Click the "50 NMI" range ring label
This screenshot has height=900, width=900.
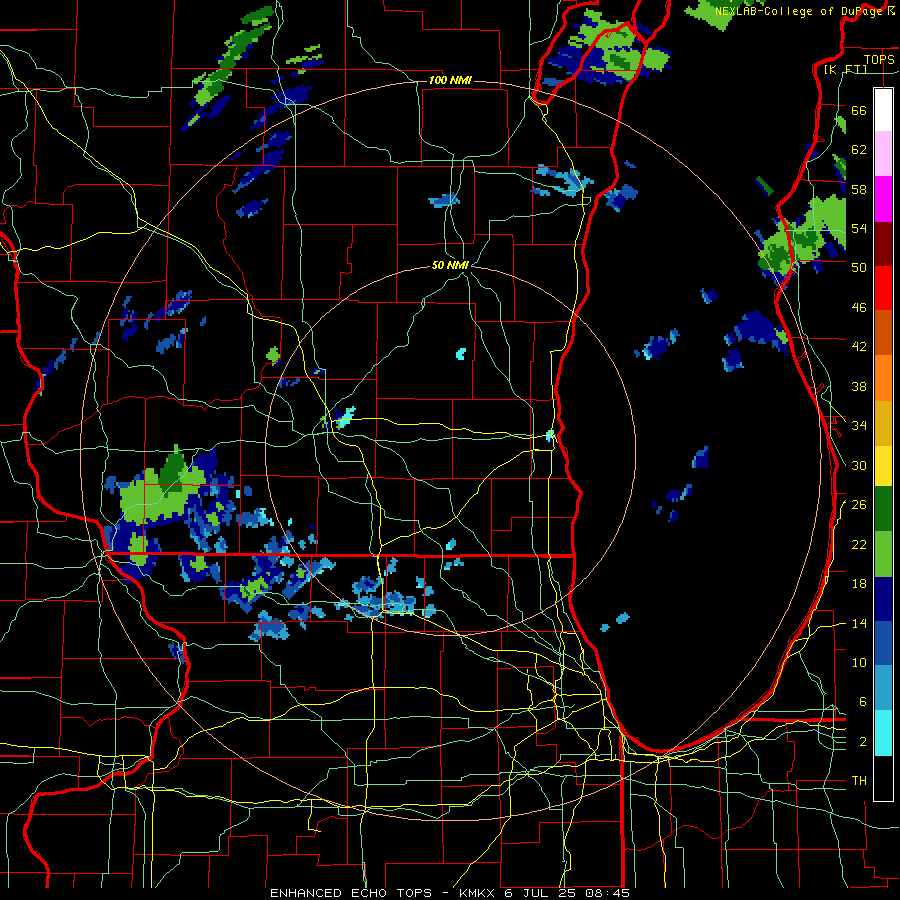(450, 265)
